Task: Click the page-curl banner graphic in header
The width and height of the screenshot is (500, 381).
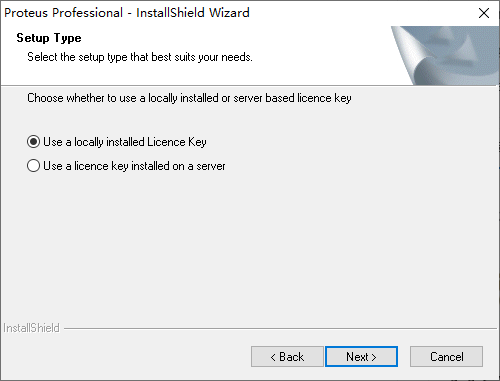Action: point(445,55)
